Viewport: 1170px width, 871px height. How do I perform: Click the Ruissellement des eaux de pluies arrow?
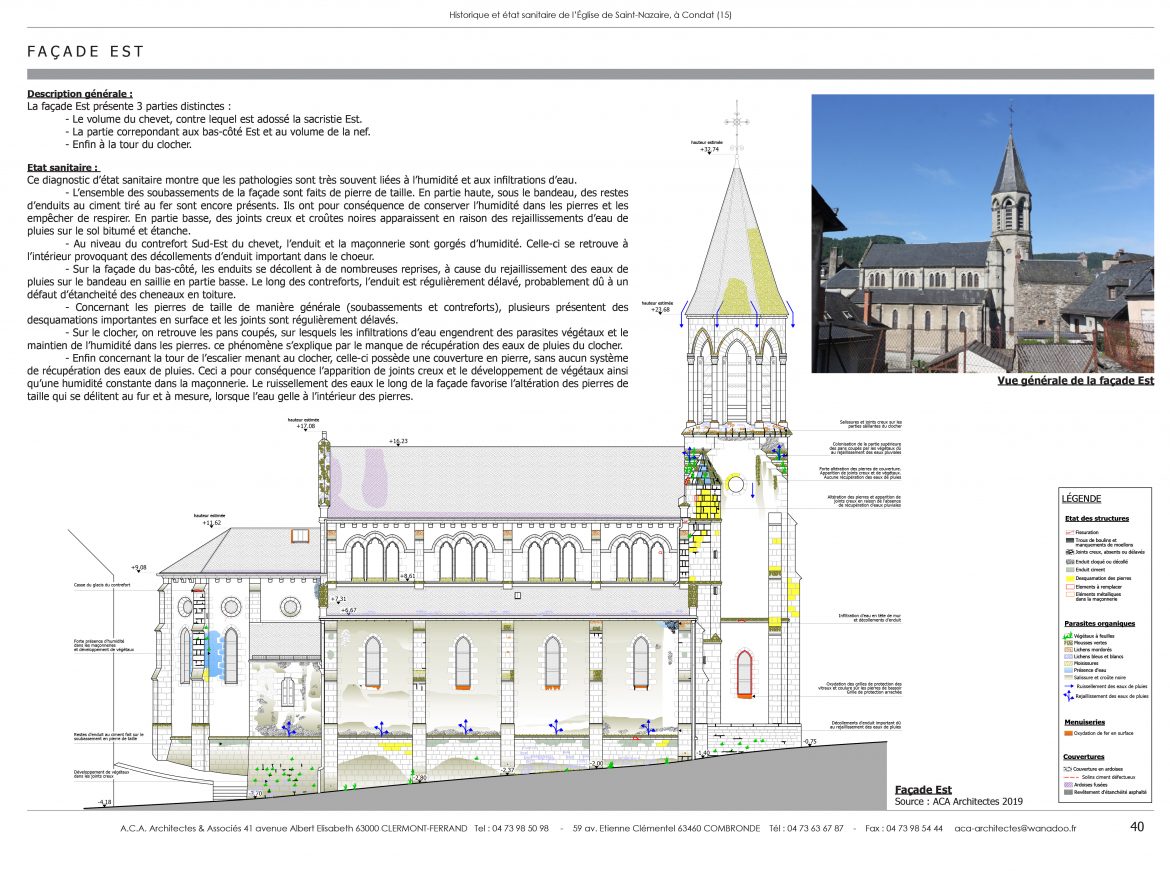click(x=1069, y=685)
